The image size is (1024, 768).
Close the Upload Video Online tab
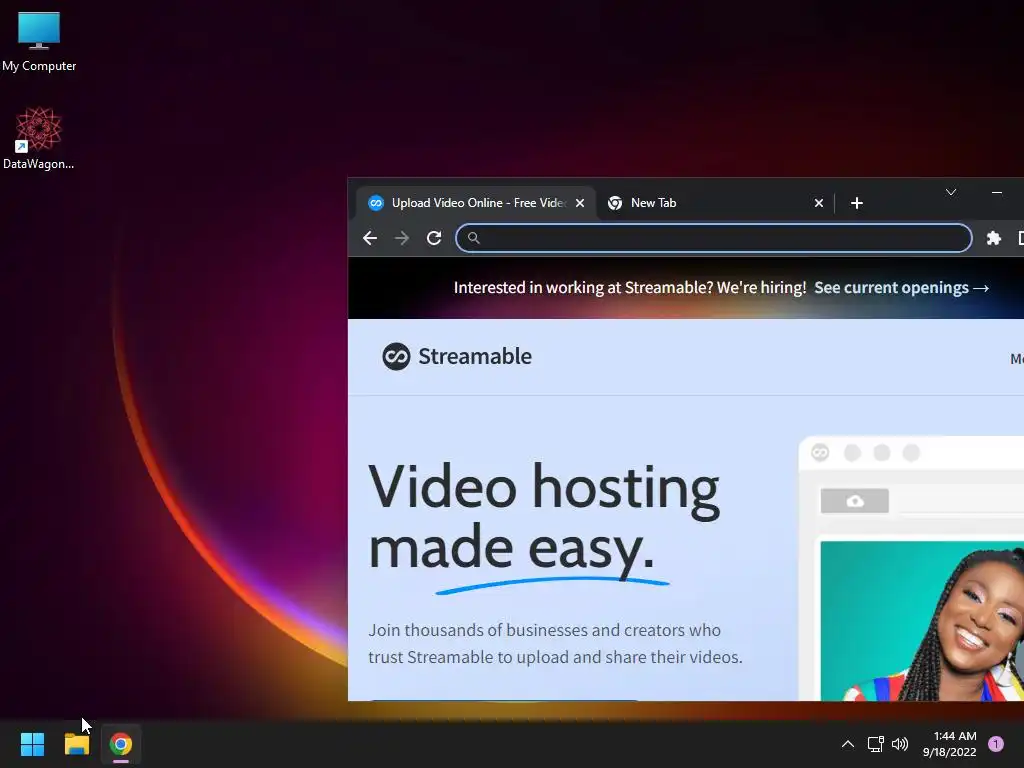pos(580,203)
